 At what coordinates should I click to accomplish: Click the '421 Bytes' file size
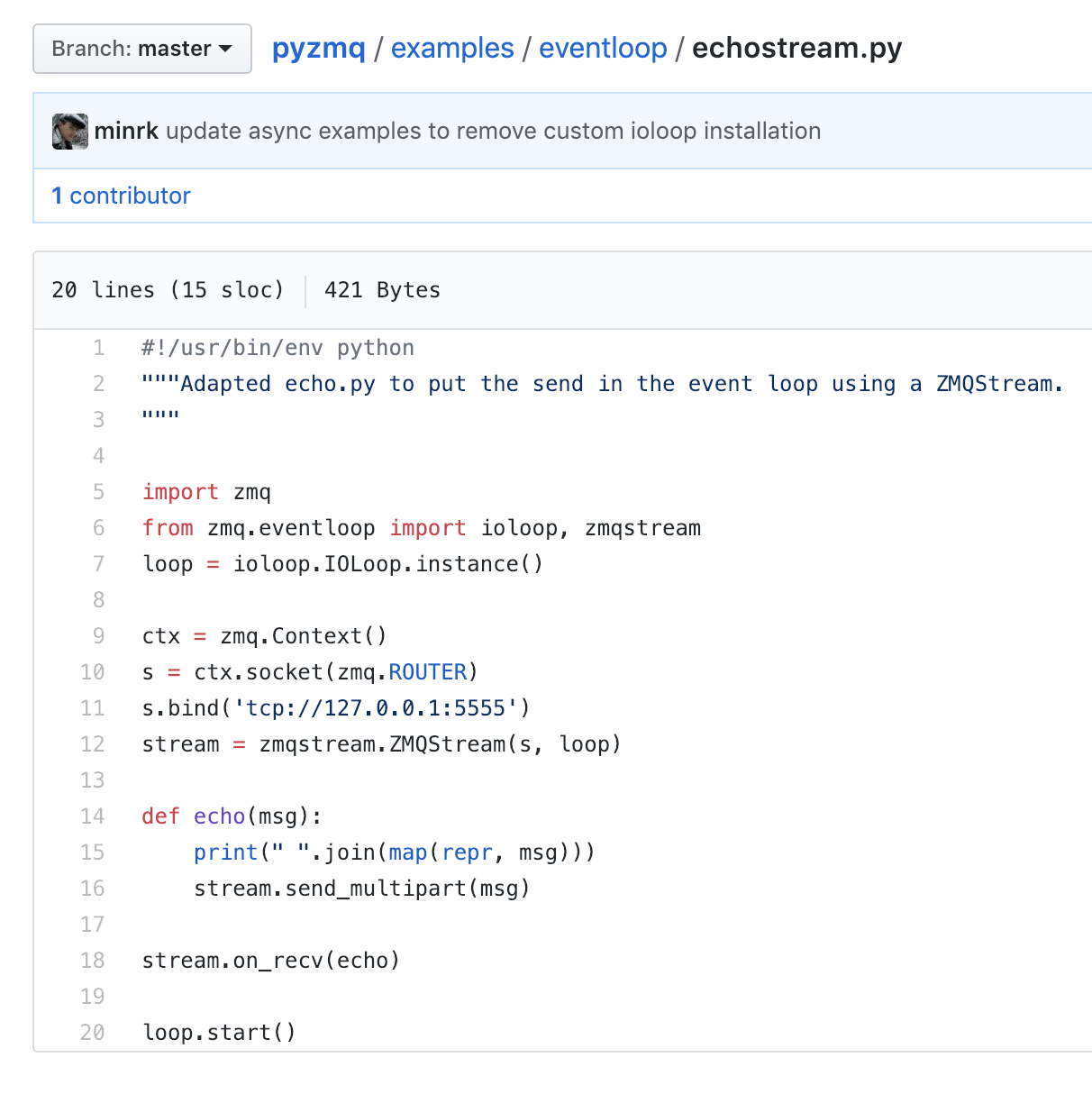click(x=382, y=290)
